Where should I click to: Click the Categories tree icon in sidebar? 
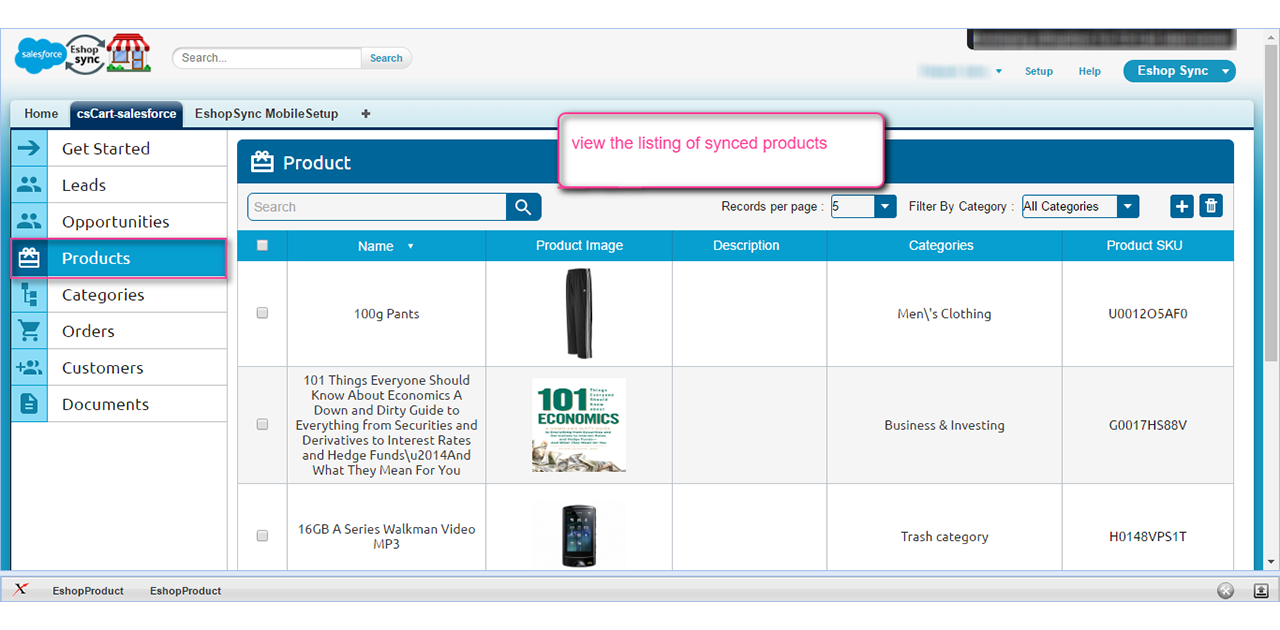click(x=29, y=295)
